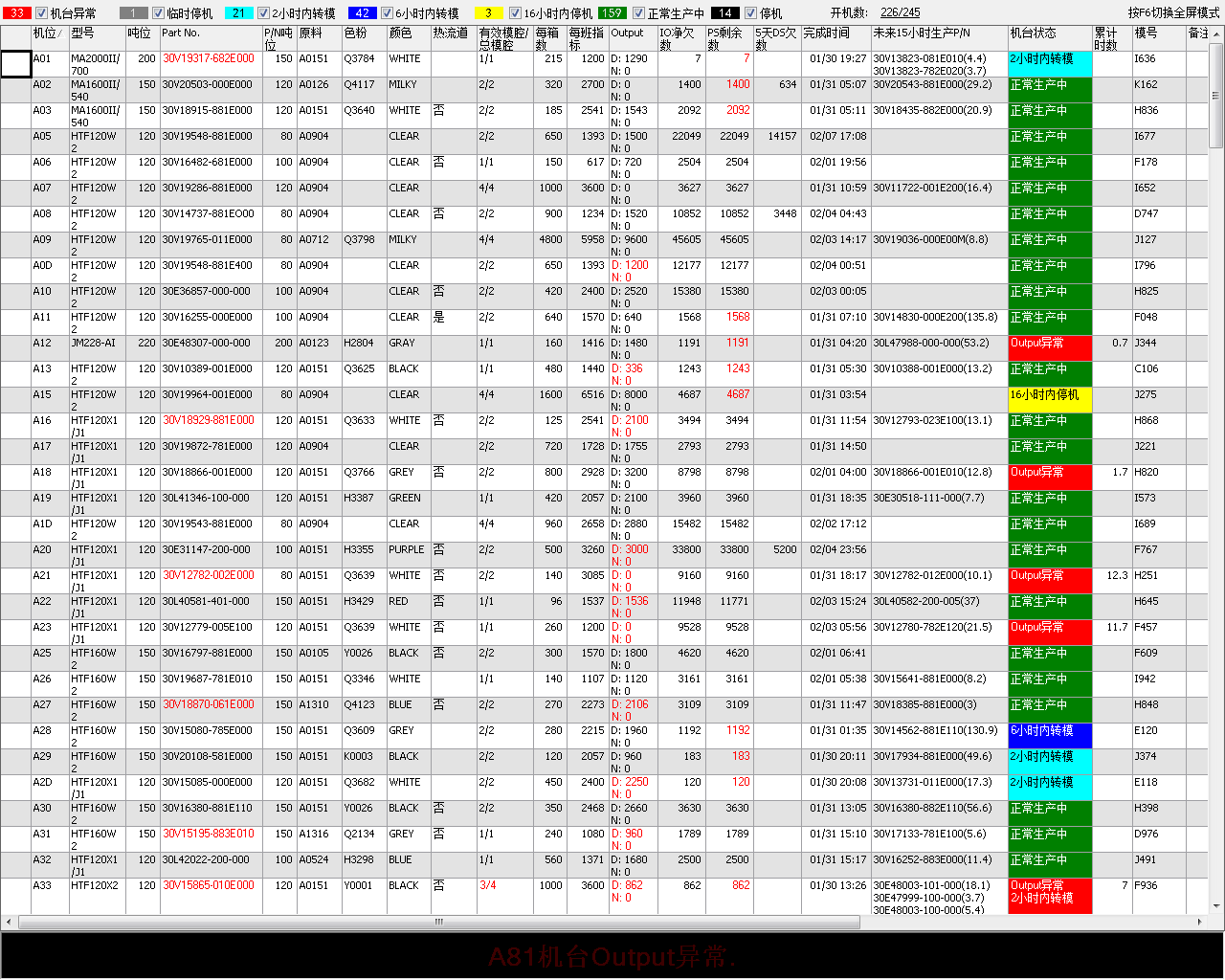Click the horizontal scrollbar thumb
This screenshot has height=980, width=1225.
pos(440,922)
